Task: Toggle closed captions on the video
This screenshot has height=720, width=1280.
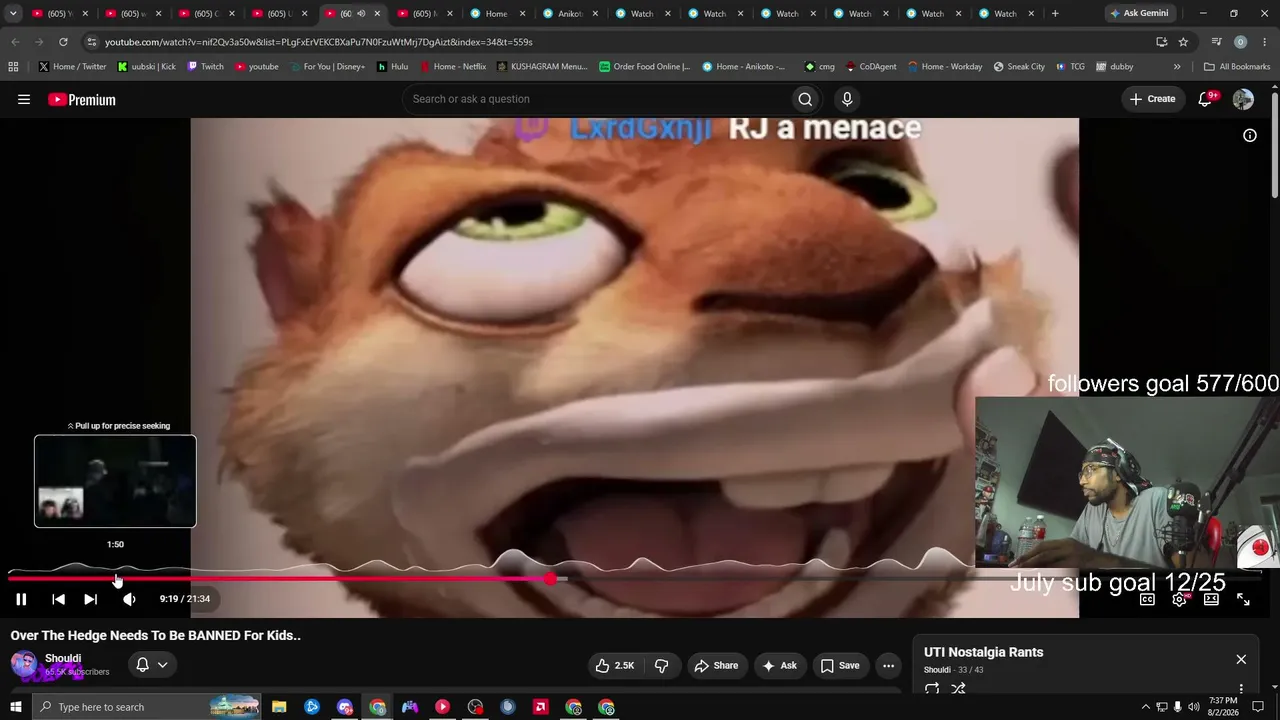Action: pyautogui.click(x=1147, y=599)
